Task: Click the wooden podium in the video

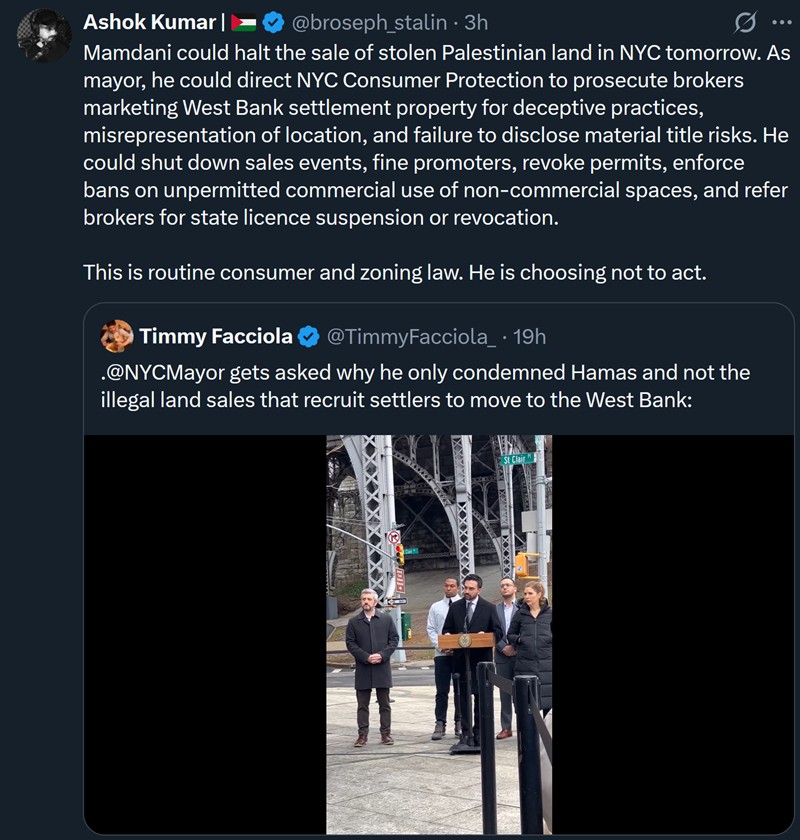Action: tap(466, 642)
